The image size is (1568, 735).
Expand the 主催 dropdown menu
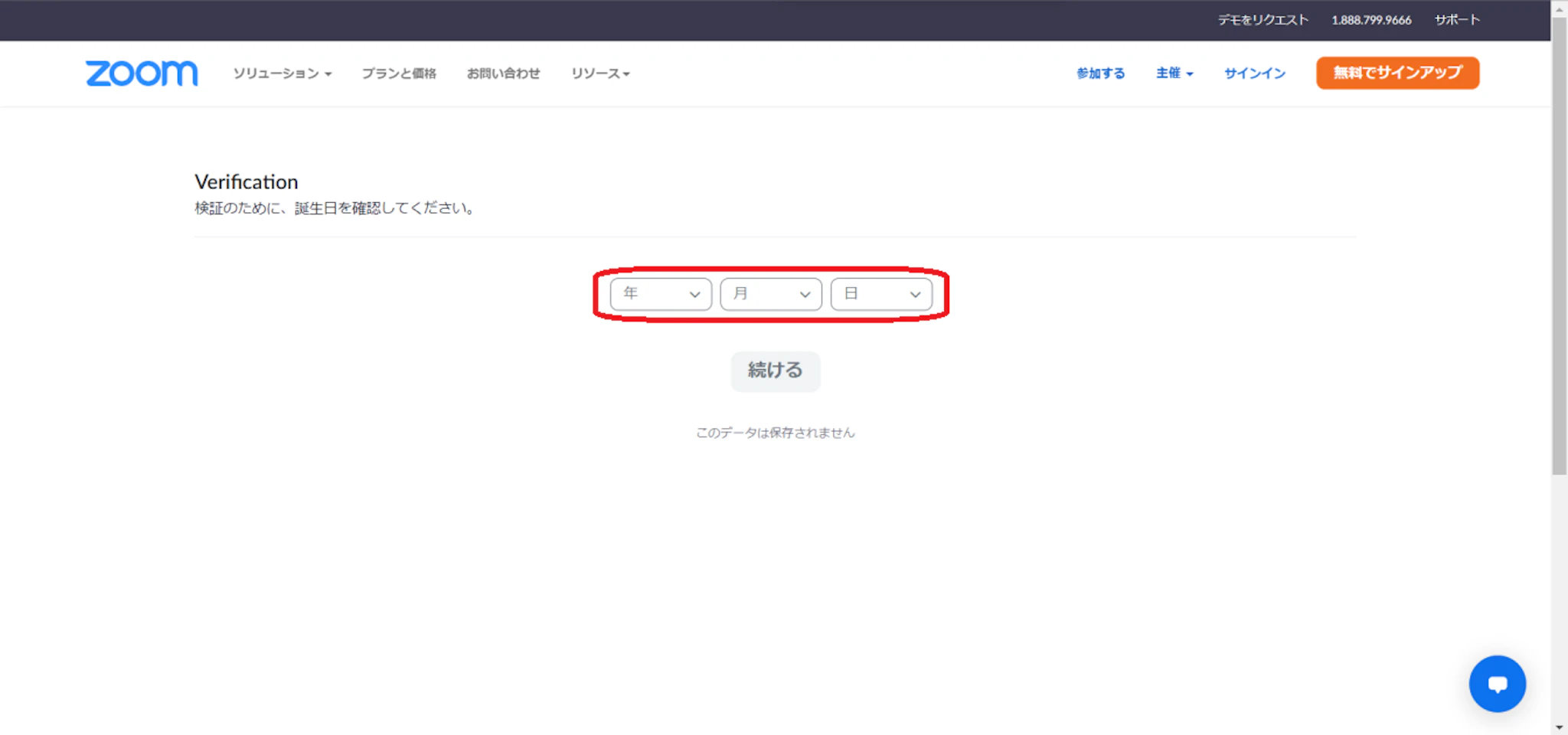[1174, 73]
